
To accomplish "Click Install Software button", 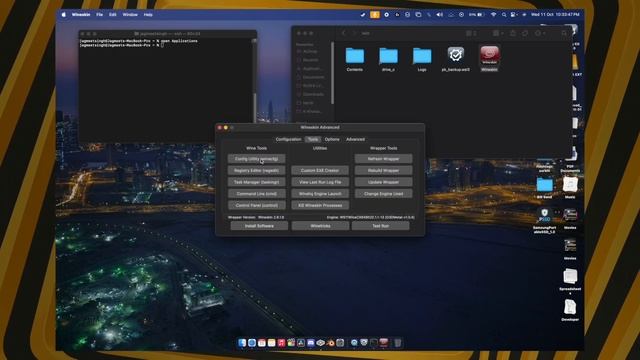I will pyautogui.click(x=259, y=226).
